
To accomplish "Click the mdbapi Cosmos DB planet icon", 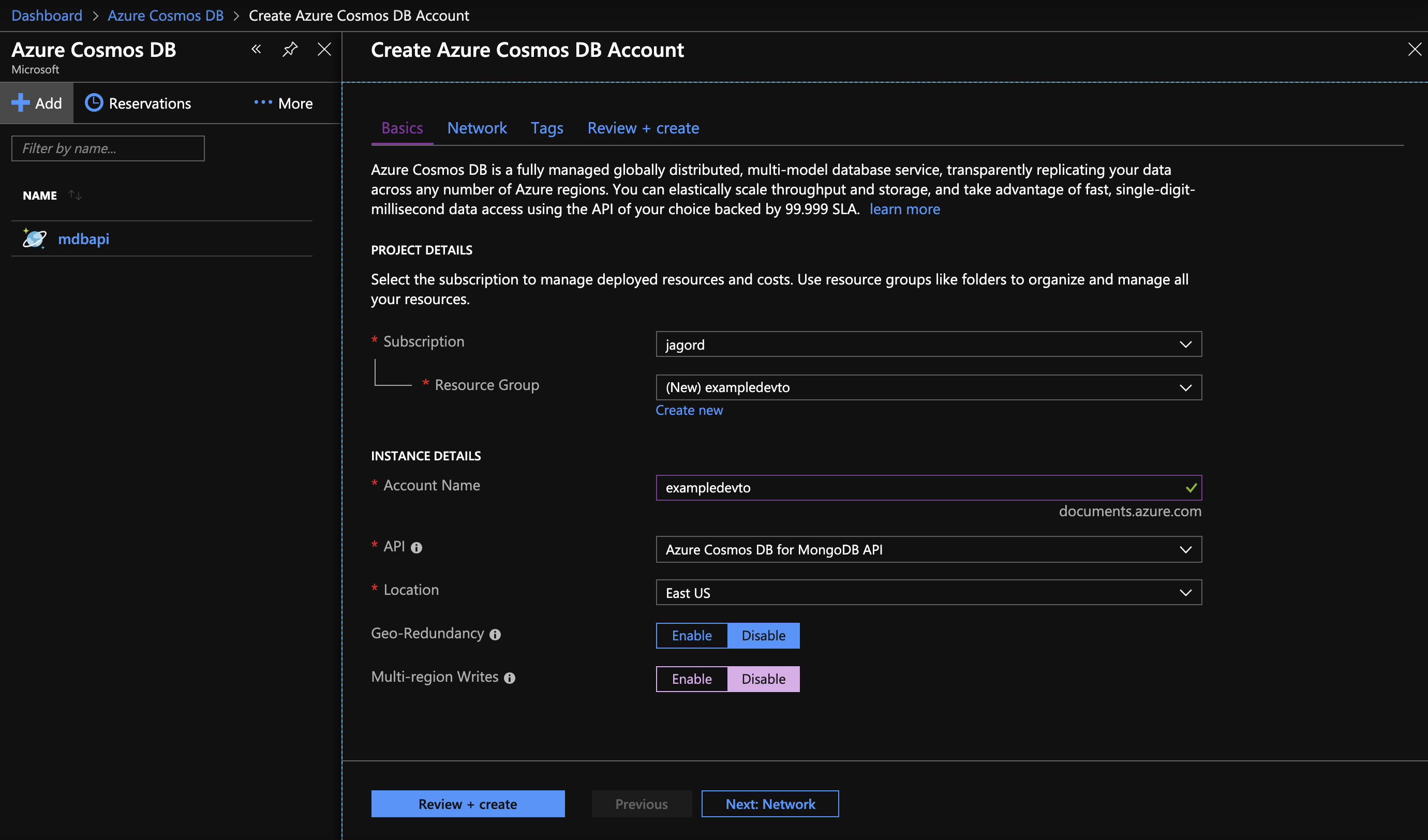I will 34,238.
